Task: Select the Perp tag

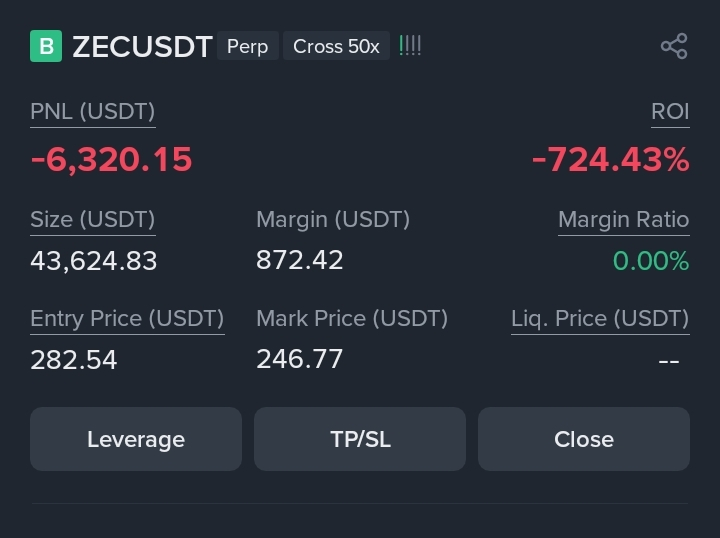Action: point(248,46)
